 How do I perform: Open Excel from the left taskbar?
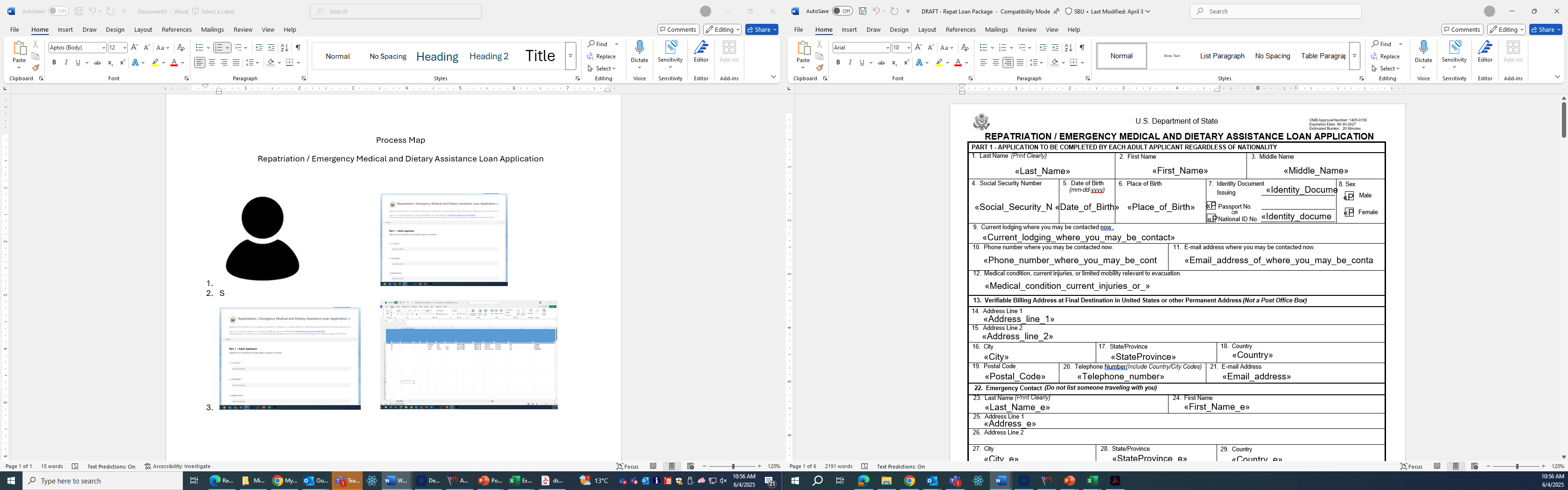520,480
